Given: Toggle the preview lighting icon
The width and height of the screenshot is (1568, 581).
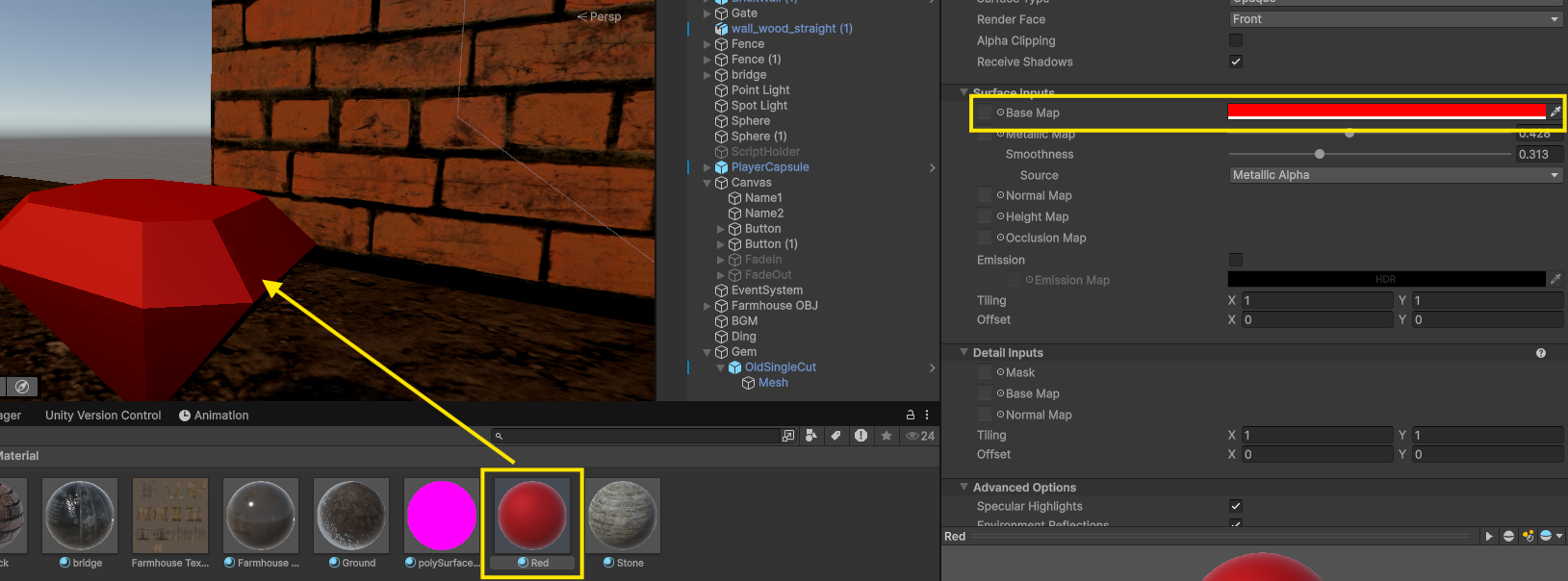Looking at the screenshot, I should point(1528,536).
